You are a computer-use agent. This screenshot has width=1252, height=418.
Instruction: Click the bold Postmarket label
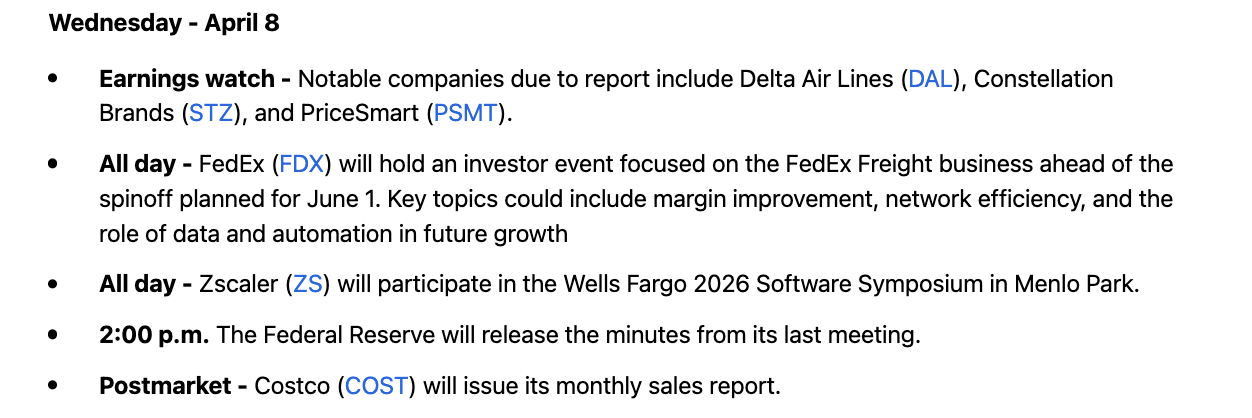pyautogui.click(x=174, y=386)
